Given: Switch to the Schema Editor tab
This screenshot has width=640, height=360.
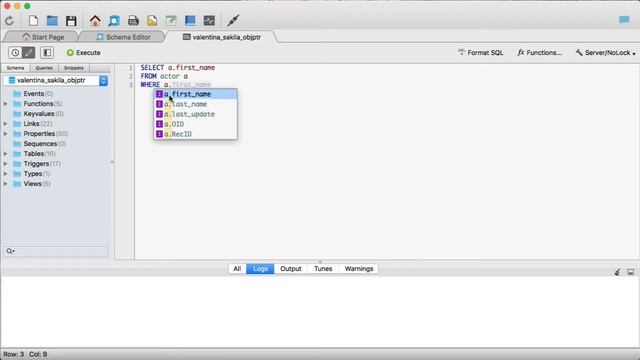Looking at the screenshot, I should [123, 37].
